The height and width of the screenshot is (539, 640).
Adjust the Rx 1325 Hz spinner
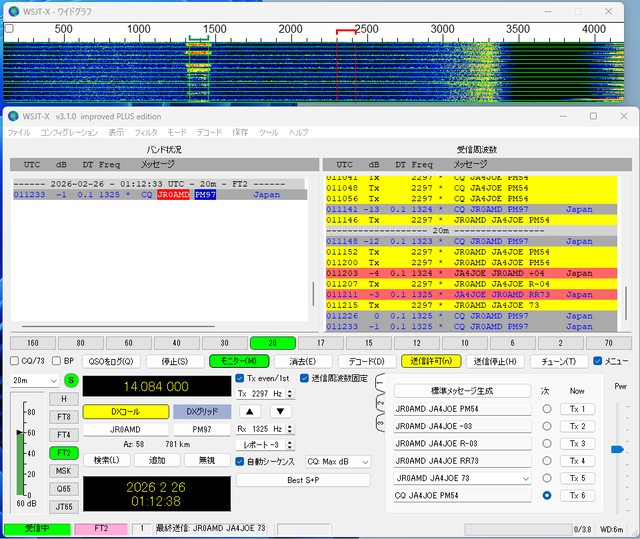point(290,429)
